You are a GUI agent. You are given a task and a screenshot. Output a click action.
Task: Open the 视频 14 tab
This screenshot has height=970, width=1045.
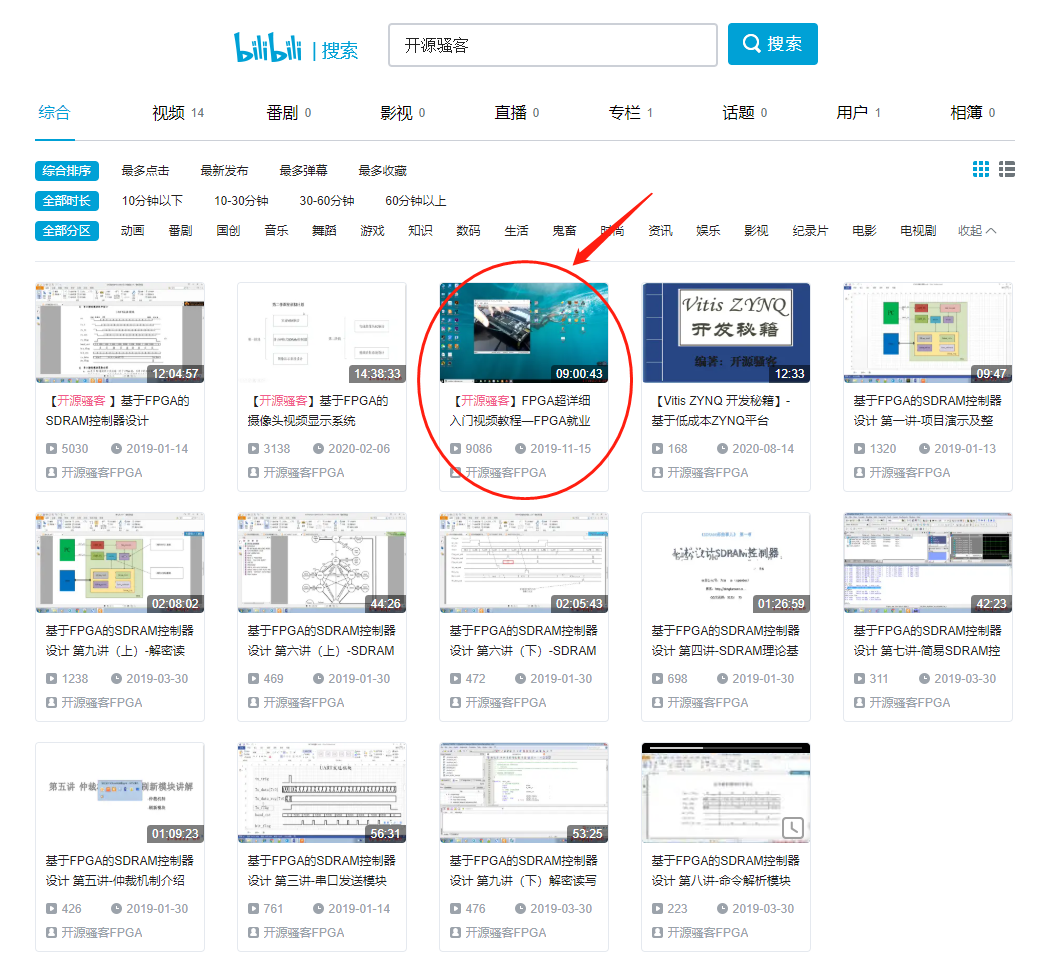(x=178, y=113)
